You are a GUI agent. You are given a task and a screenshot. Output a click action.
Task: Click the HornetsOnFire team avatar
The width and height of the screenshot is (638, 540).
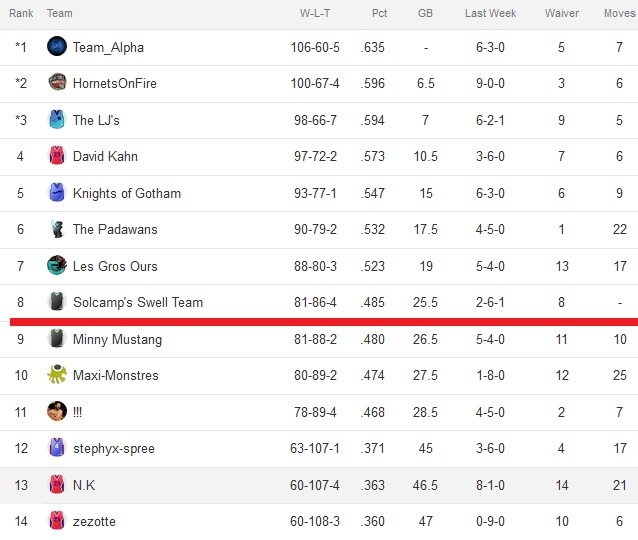(57, 83)
